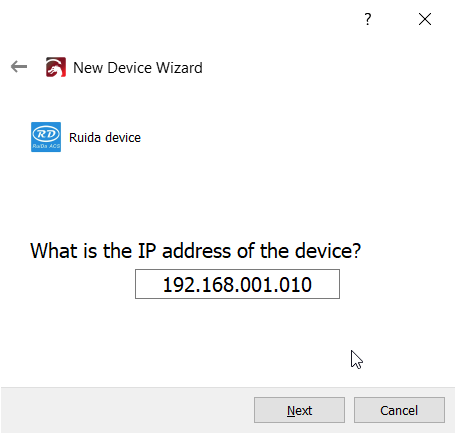Click the red wizard app icon
This screenshot has width=456, height=434.
click(x=56, y=67)
